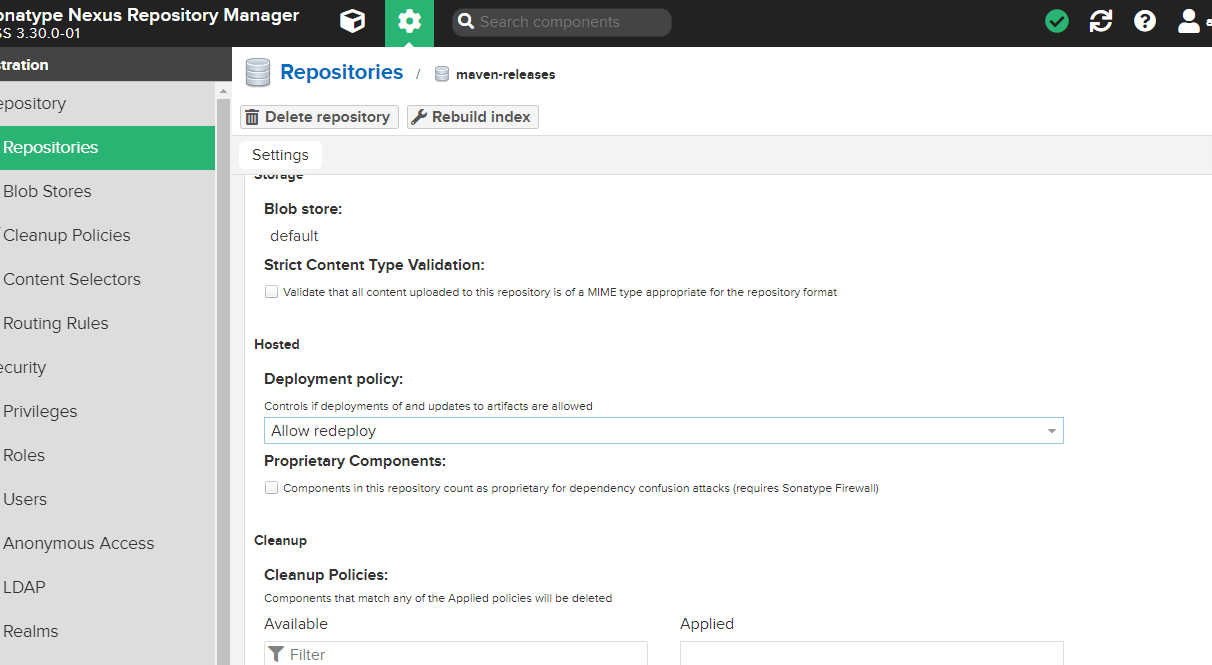Select the Settings tab
The width and height of the screenshot is (1212, 665).
pos(280,155)
